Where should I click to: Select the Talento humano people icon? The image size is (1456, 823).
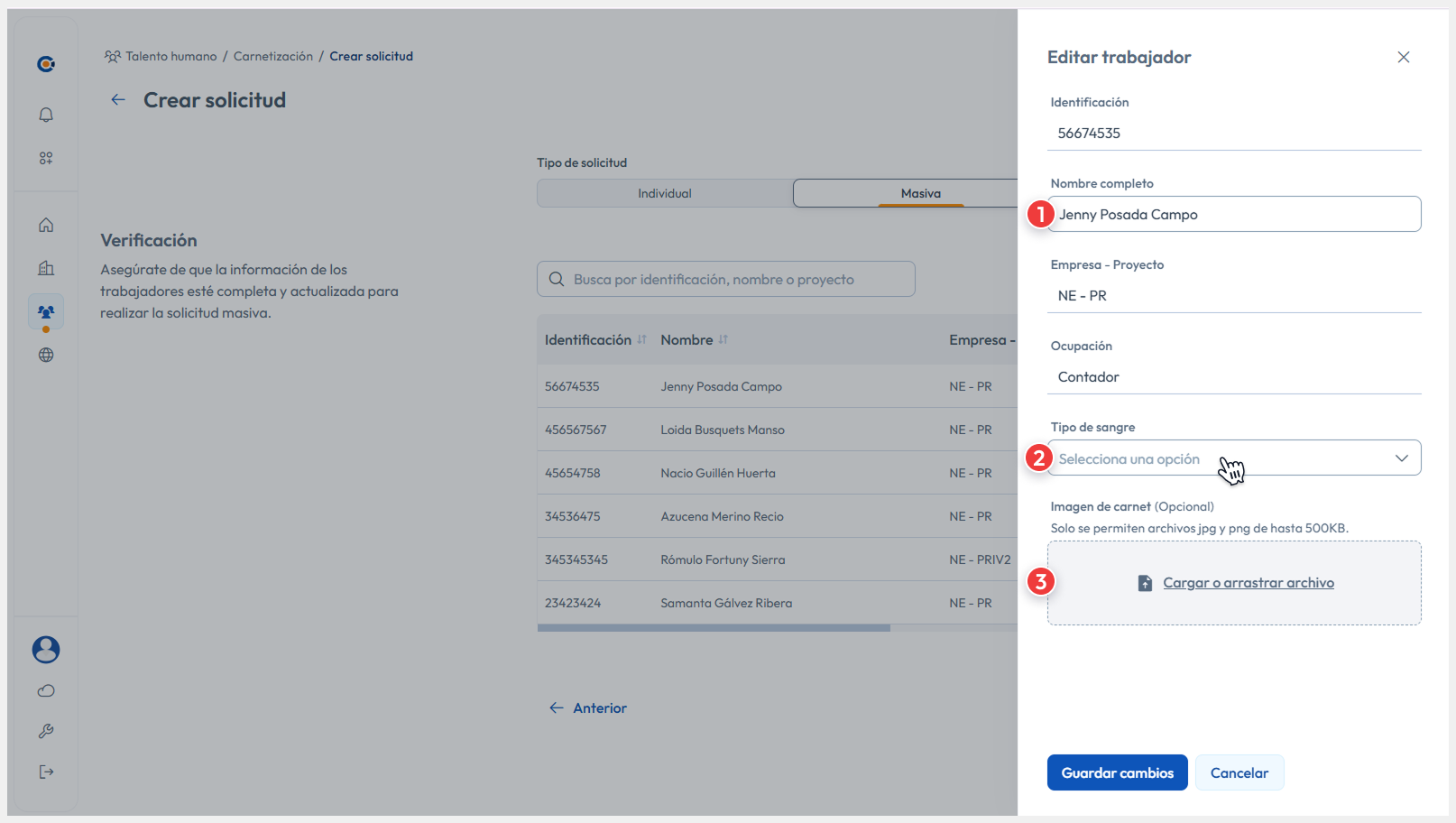pyautogui.click(x=46, y=311)
